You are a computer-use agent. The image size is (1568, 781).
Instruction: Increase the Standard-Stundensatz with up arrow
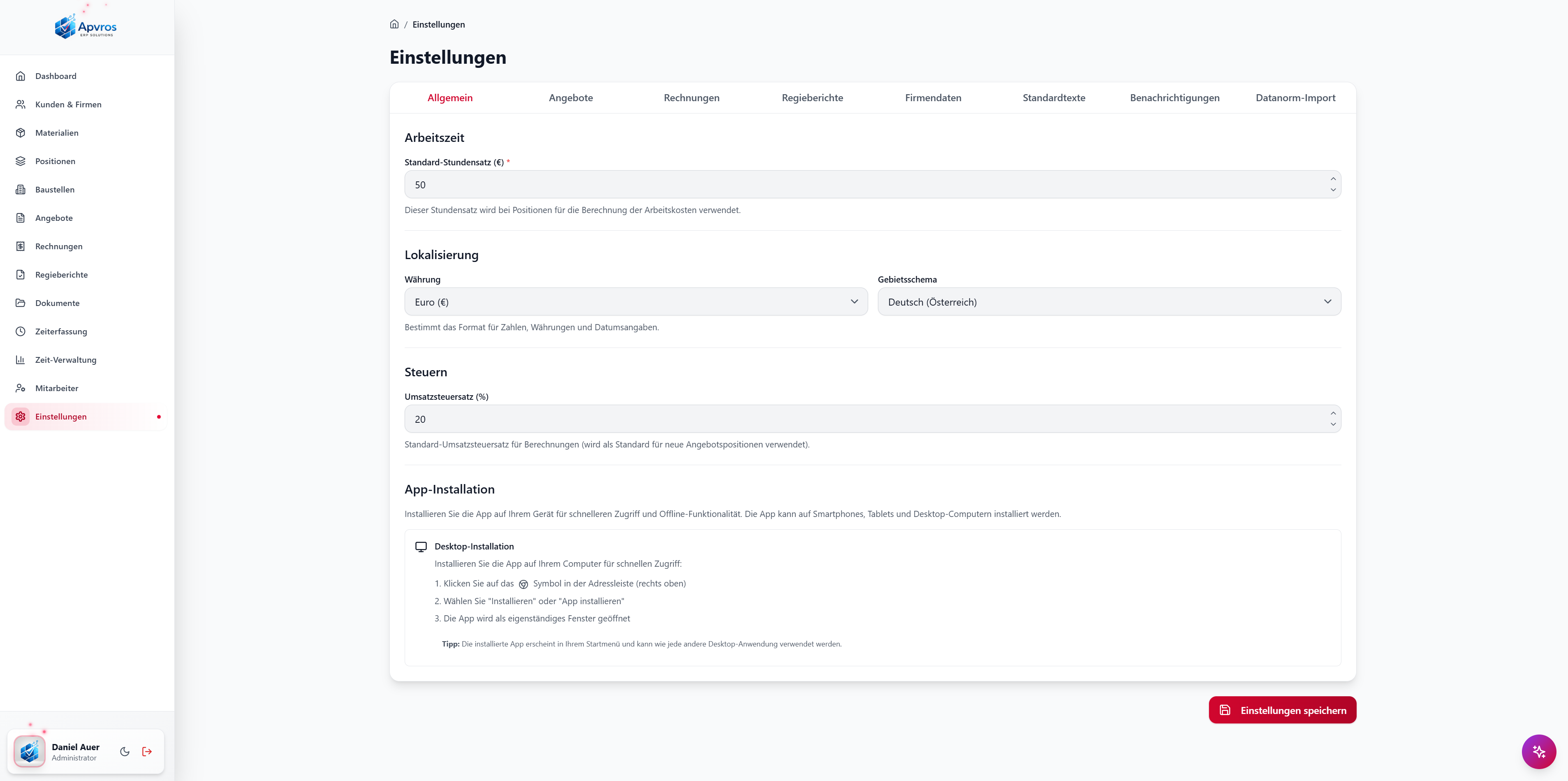[1332, 179]
